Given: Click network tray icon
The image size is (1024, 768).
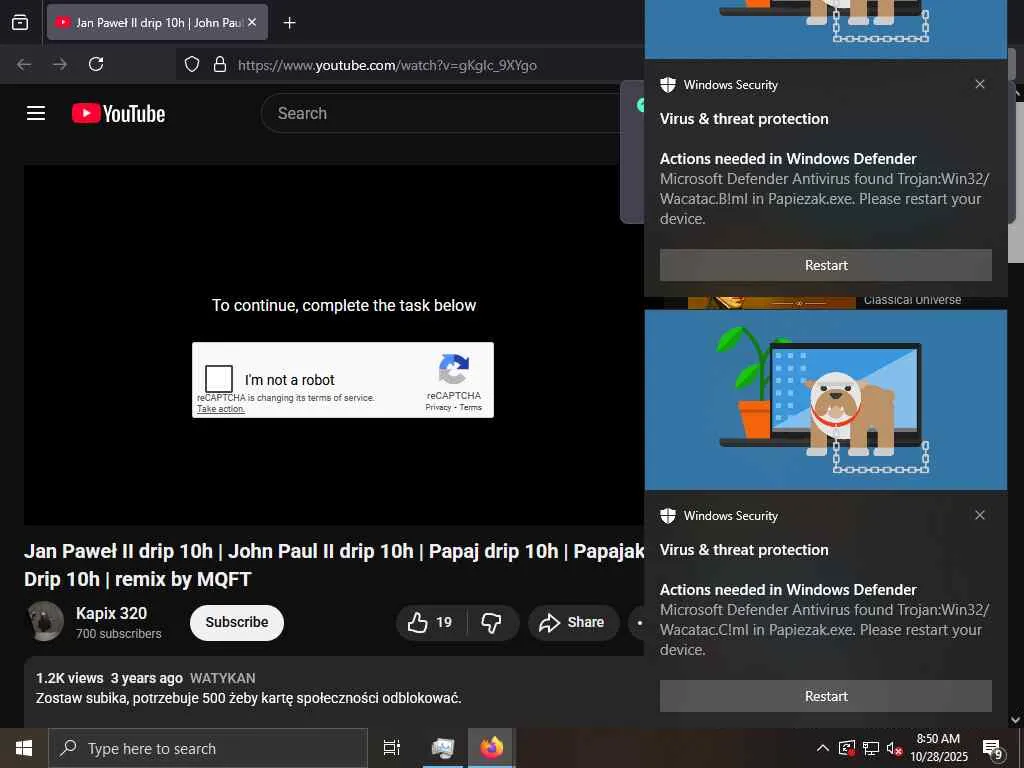Looking at the screenshot, I should [871, 748].
